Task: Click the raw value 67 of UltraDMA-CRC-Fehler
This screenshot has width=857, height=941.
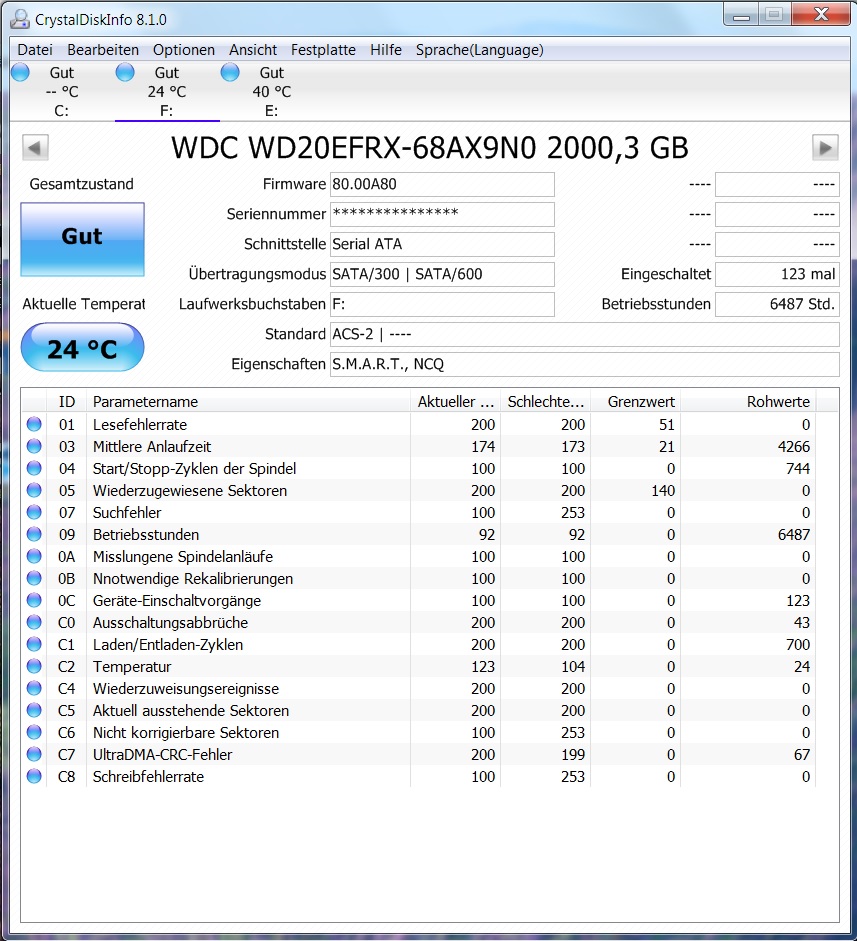Action: [x=802, y=754]
